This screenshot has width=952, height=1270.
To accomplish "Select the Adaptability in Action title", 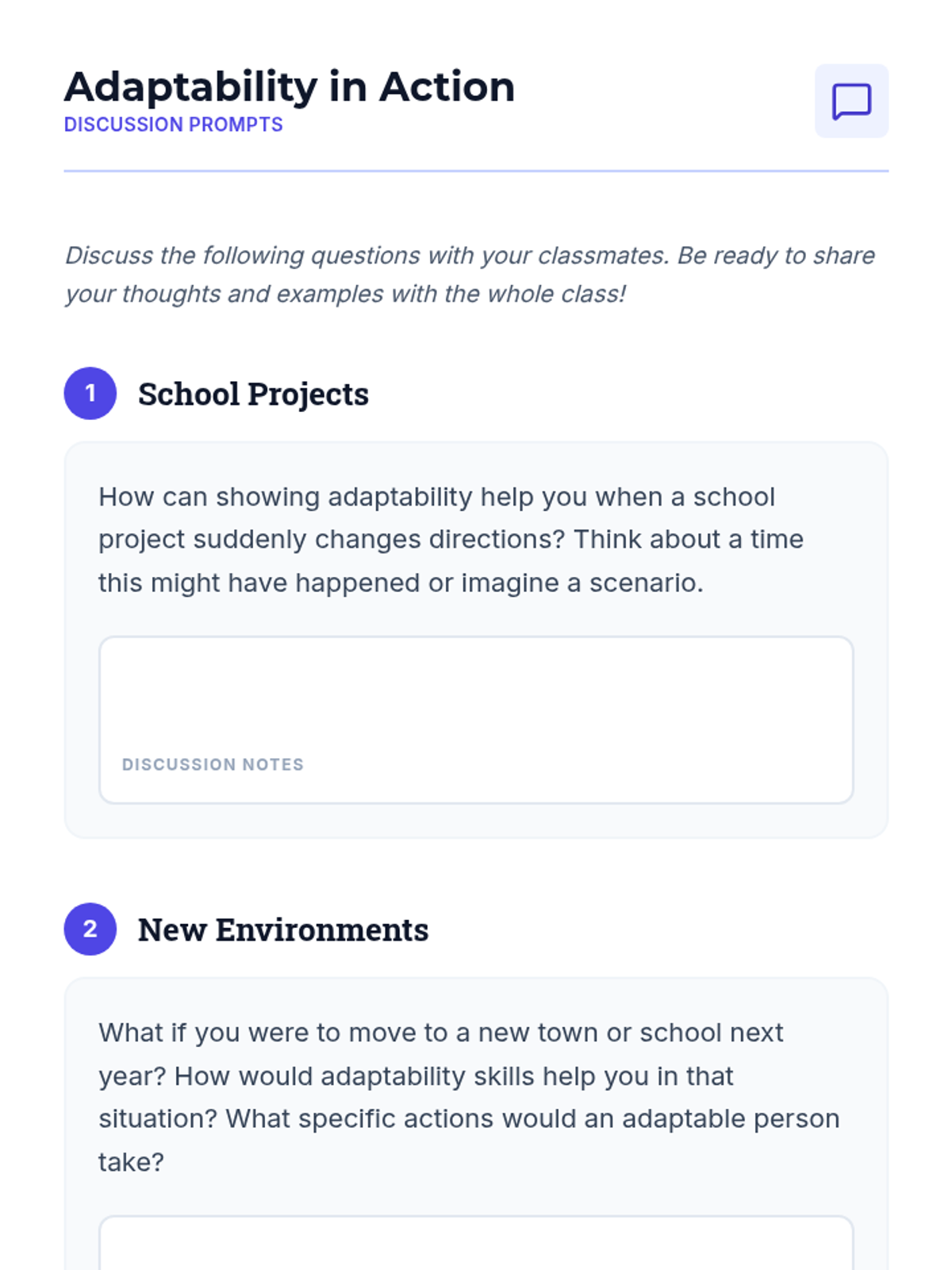I will (x=290, y=87).
